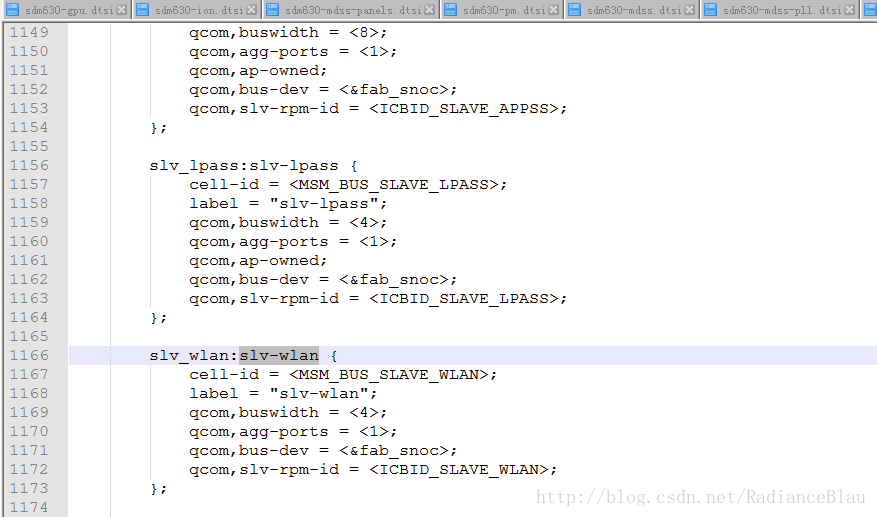Click "qcom,agg-ports = <1>;" on line 1160
Viewport: 877px width, 517px height.
293,242
